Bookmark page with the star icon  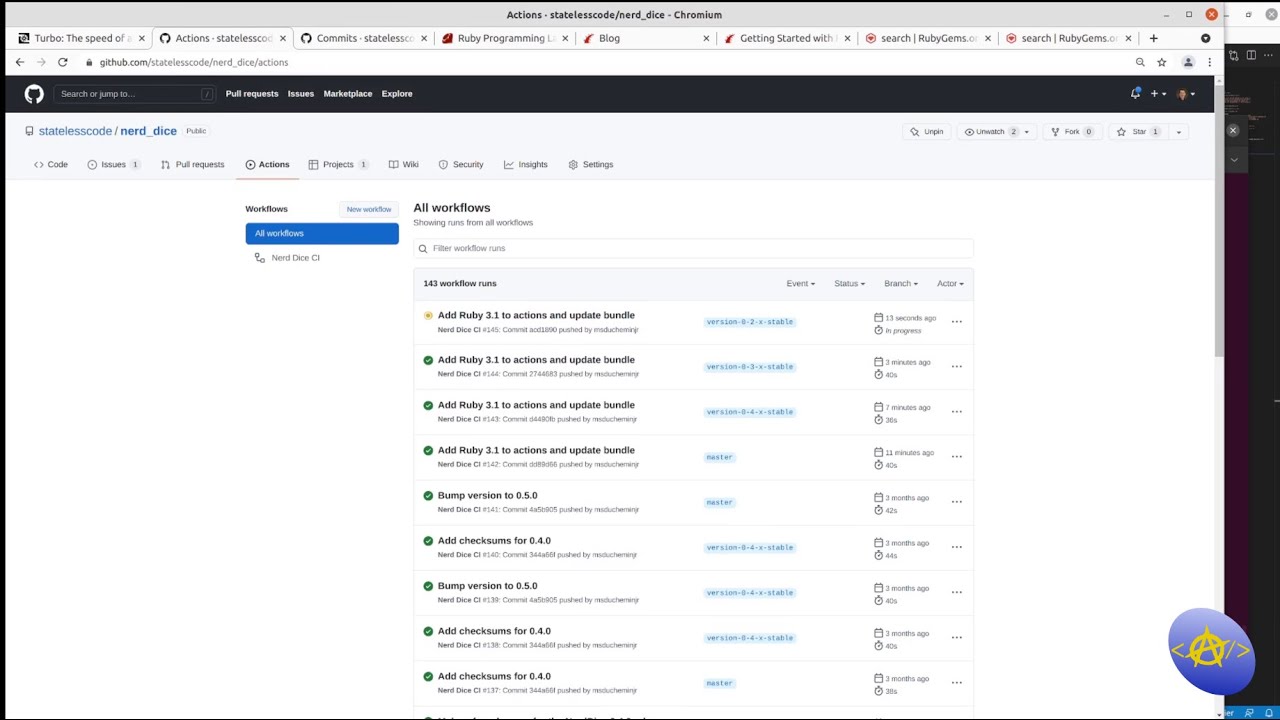[1161, 62]
